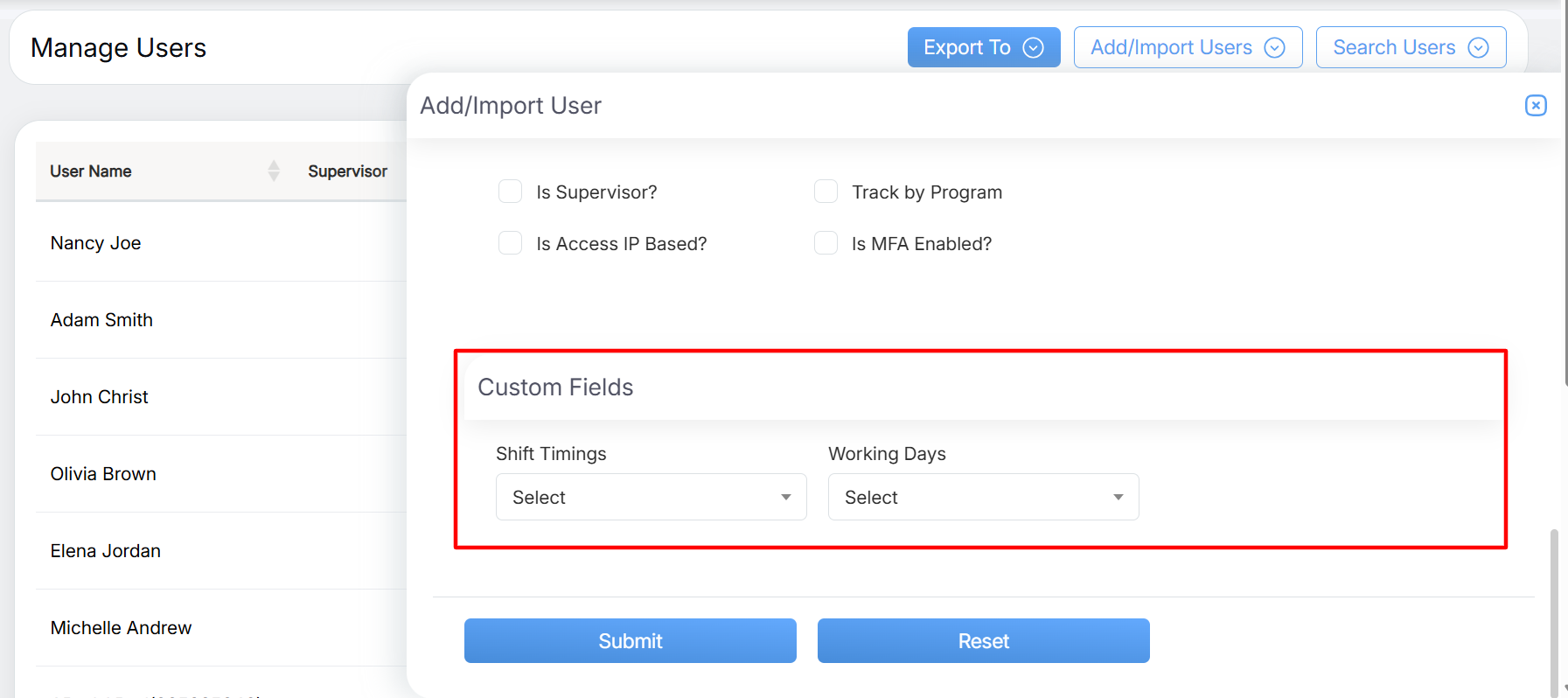Enable the Is MFA Enabled? checkbox
1568x698 pixels.
[826, 243]
